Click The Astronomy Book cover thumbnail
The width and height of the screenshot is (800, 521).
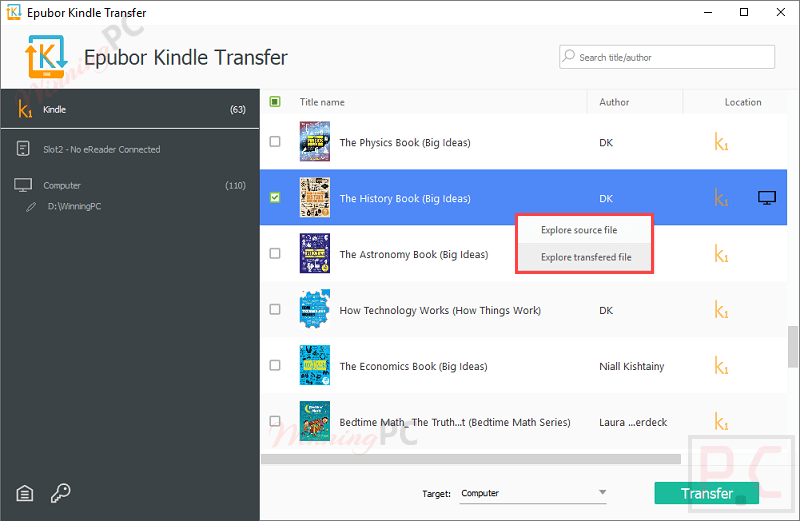[315, 253]
